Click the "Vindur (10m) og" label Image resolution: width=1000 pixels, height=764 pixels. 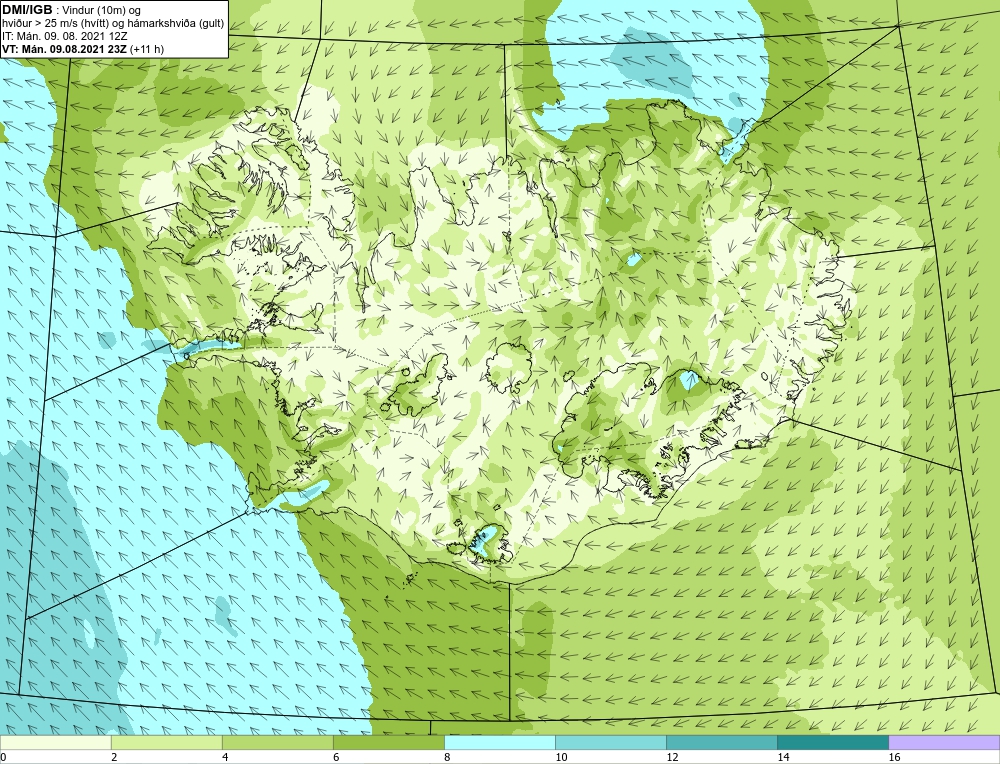pyautogui.click(x=102, y=10)
